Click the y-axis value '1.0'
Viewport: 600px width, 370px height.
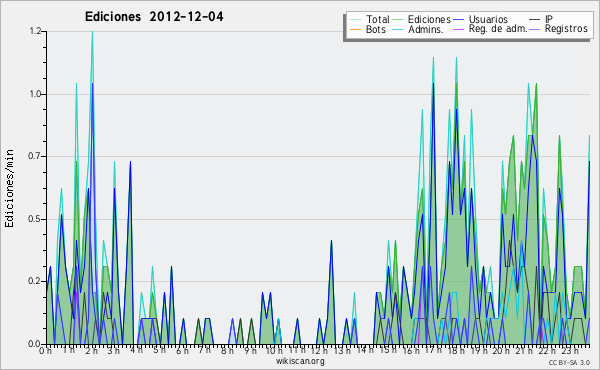click(x=35, y=94)
